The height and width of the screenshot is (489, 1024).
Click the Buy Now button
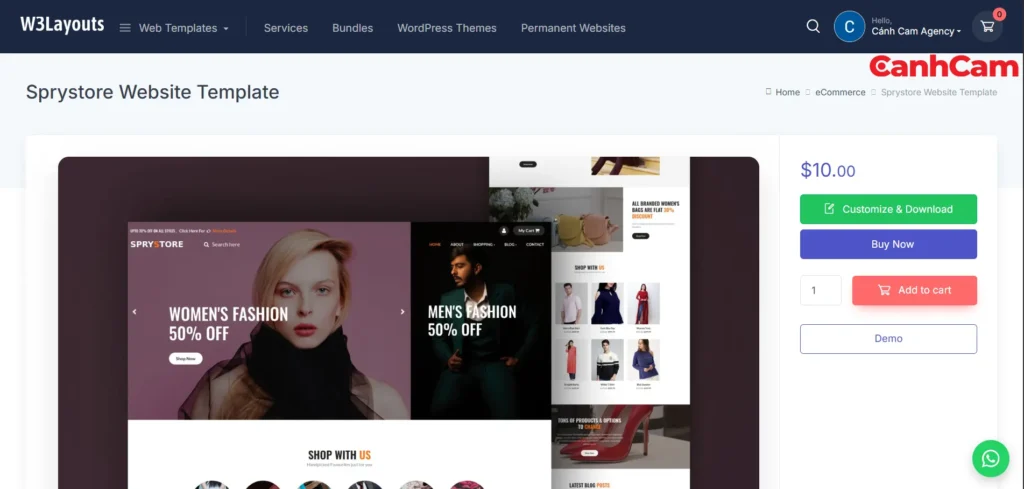pyautogui.click(x=888, y=244)
